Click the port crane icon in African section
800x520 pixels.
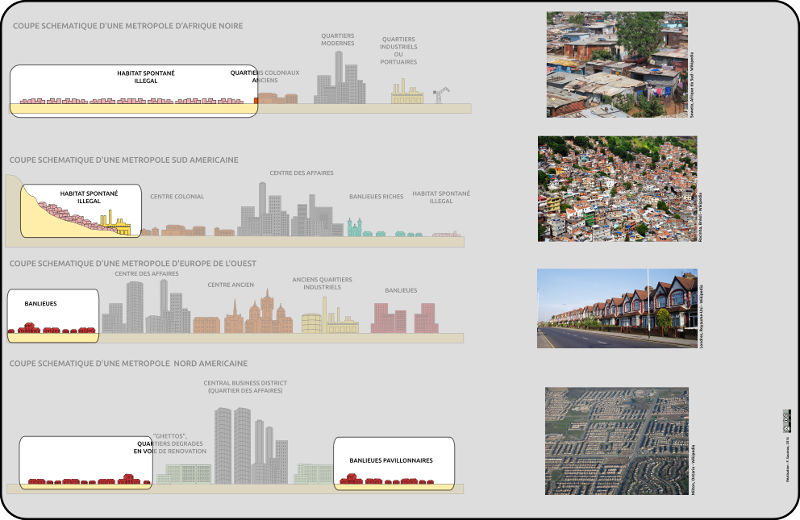click(440, 95)
